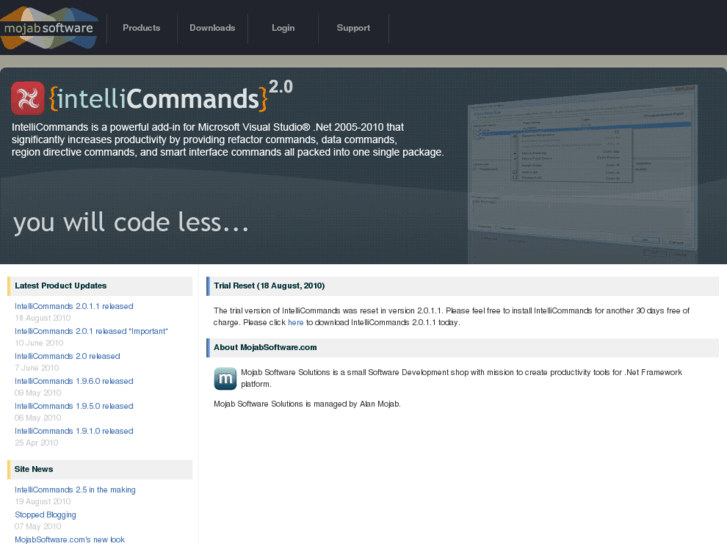Click the 'Trial Reset (18 August, 2010)' heading
The image size is (727, 545).
point(269,286)
